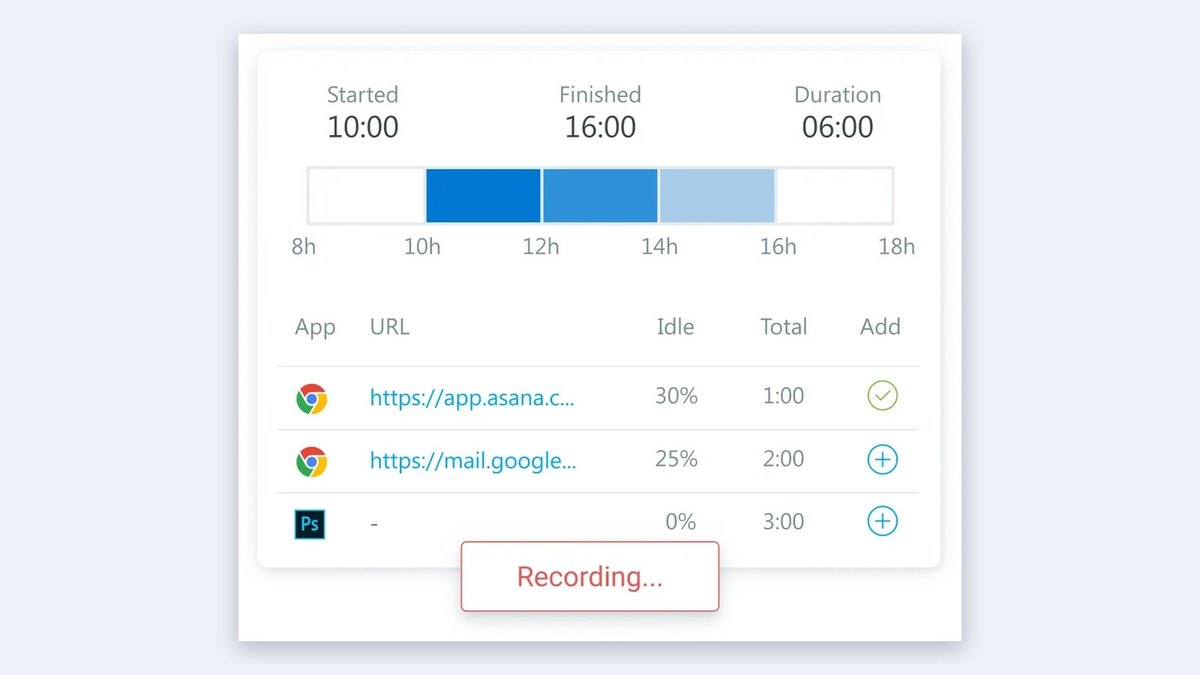This screenshot has height=675, width=1200.
Task: Click the Add column header
Action: click(880, 326)
